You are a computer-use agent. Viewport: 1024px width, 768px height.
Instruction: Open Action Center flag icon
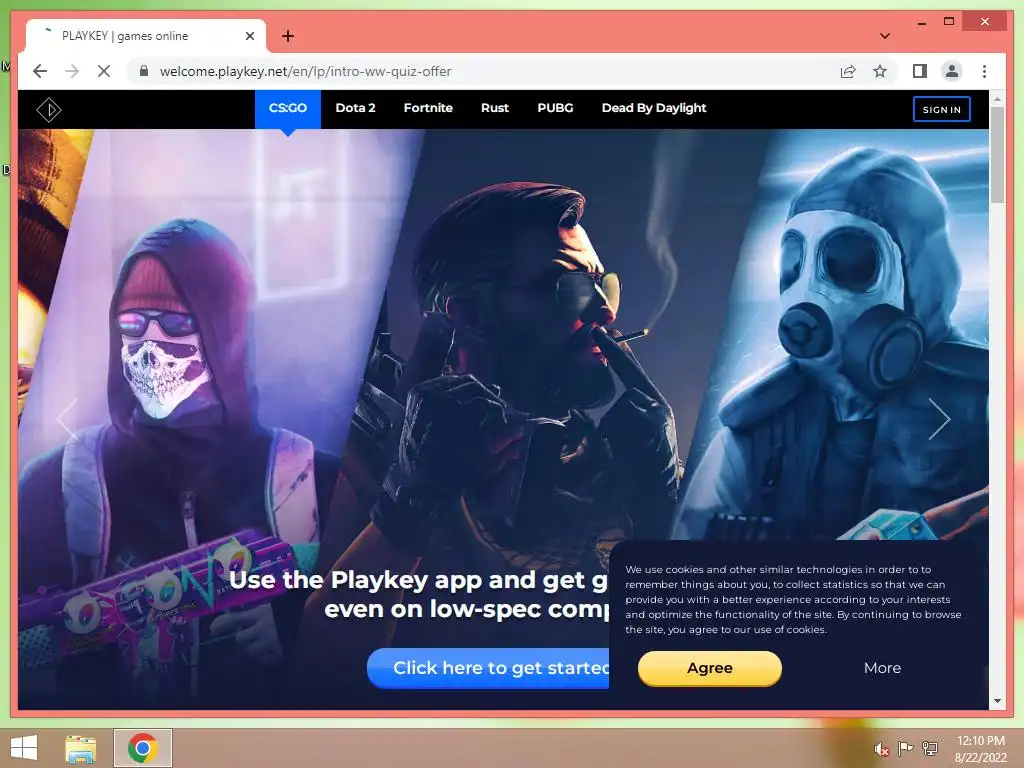pos(905,748)
